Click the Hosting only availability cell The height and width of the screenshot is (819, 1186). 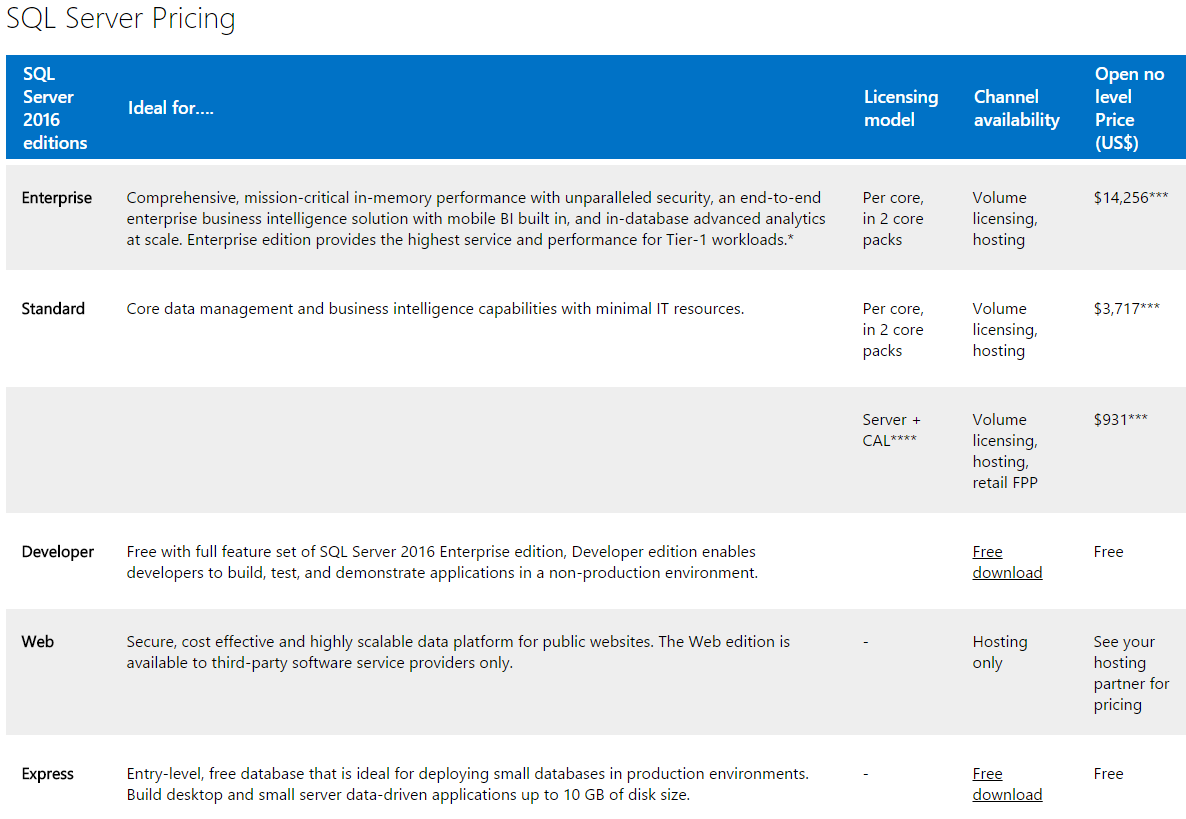pyautogui.click(x=999, y=652)
